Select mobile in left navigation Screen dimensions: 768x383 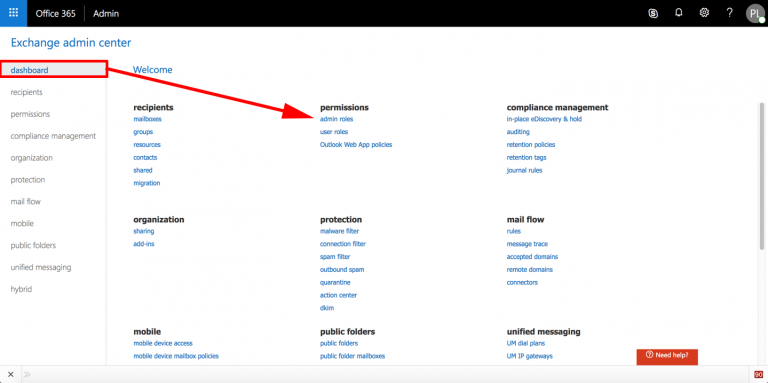22,223
